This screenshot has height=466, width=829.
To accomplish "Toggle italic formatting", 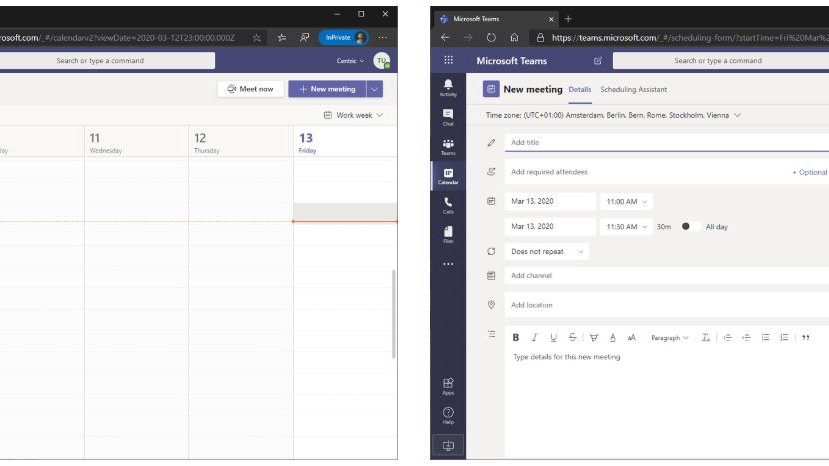I will (x=534, y=337).
